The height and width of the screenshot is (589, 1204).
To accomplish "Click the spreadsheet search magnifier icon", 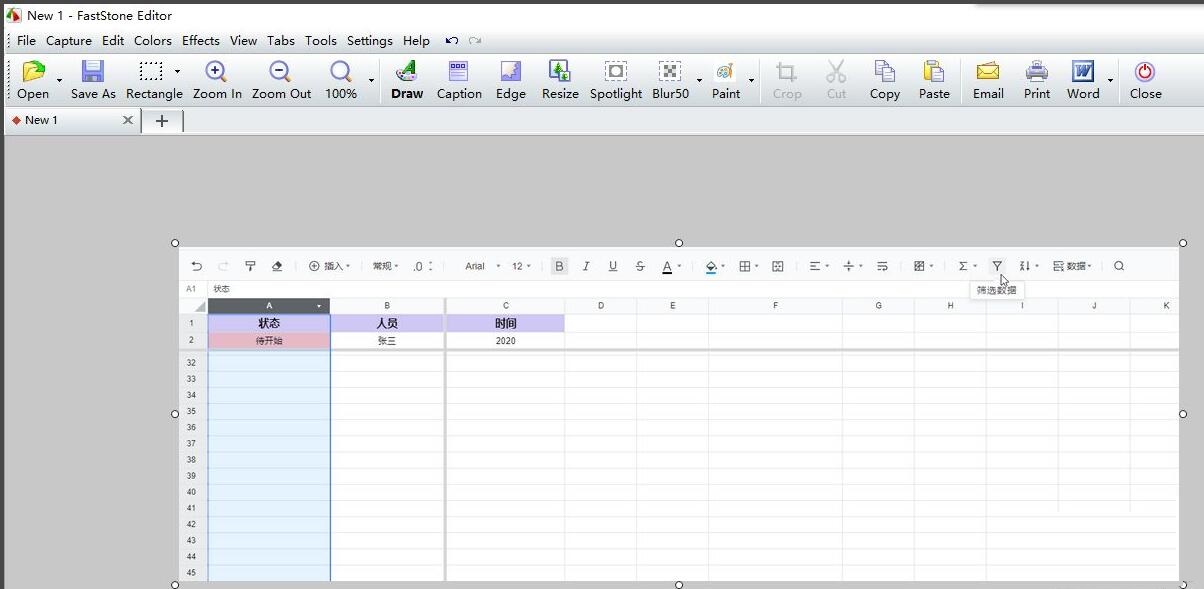I will [1119, 266].
